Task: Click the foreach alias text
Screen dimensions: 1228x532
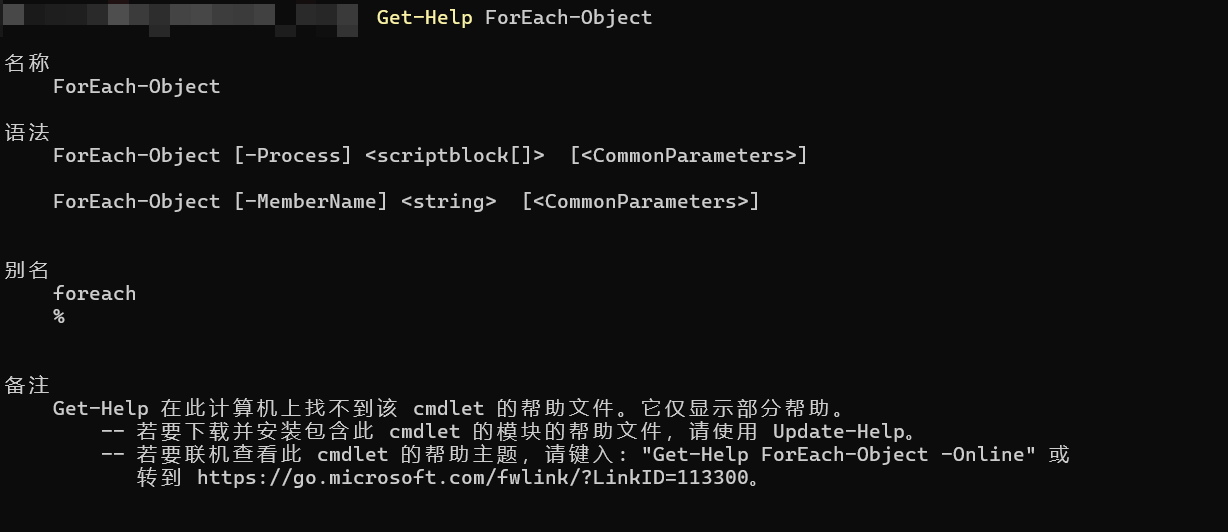Action: [94, 294]
